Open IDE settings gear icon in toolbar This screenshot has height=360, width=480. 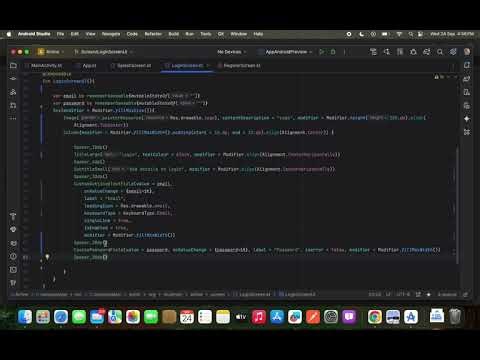tap(453, 52)
